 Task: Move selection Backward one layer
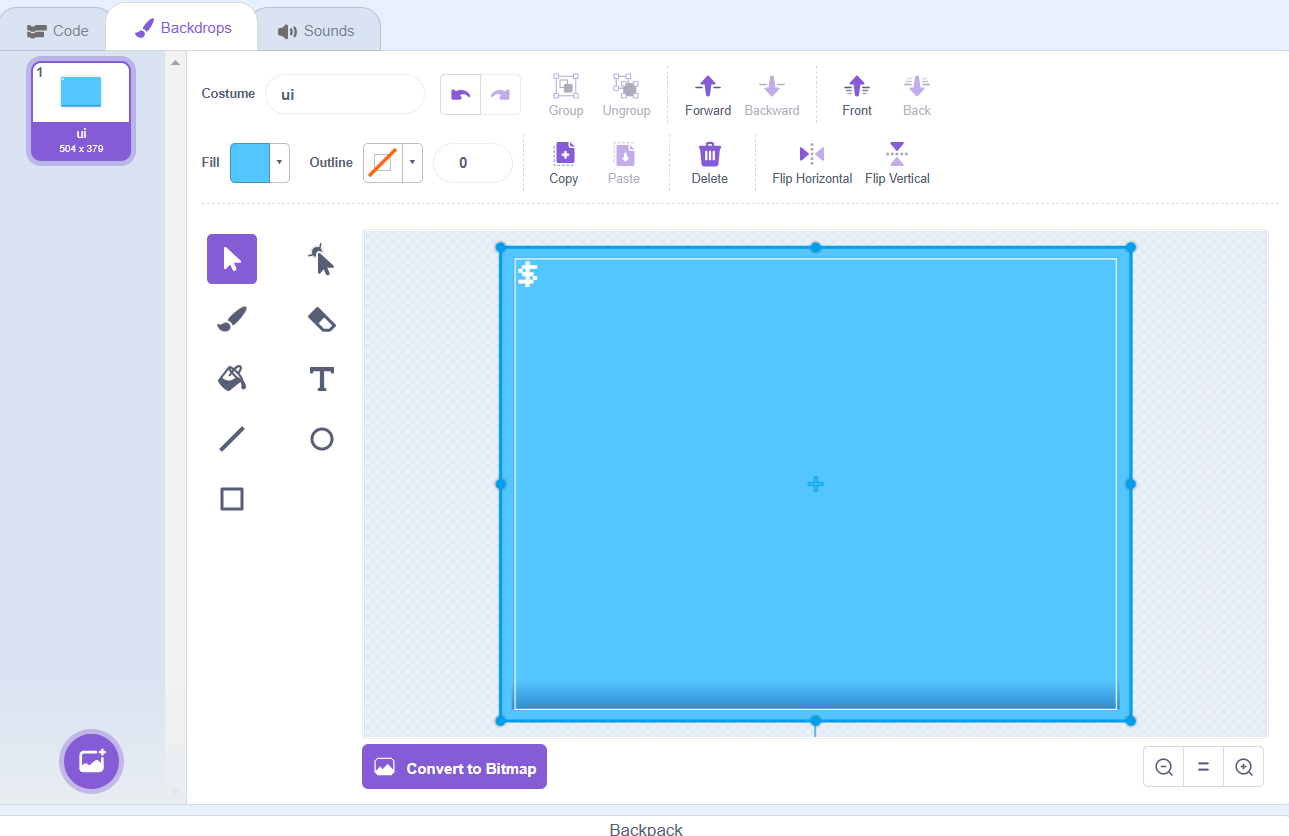pos(772,95)
